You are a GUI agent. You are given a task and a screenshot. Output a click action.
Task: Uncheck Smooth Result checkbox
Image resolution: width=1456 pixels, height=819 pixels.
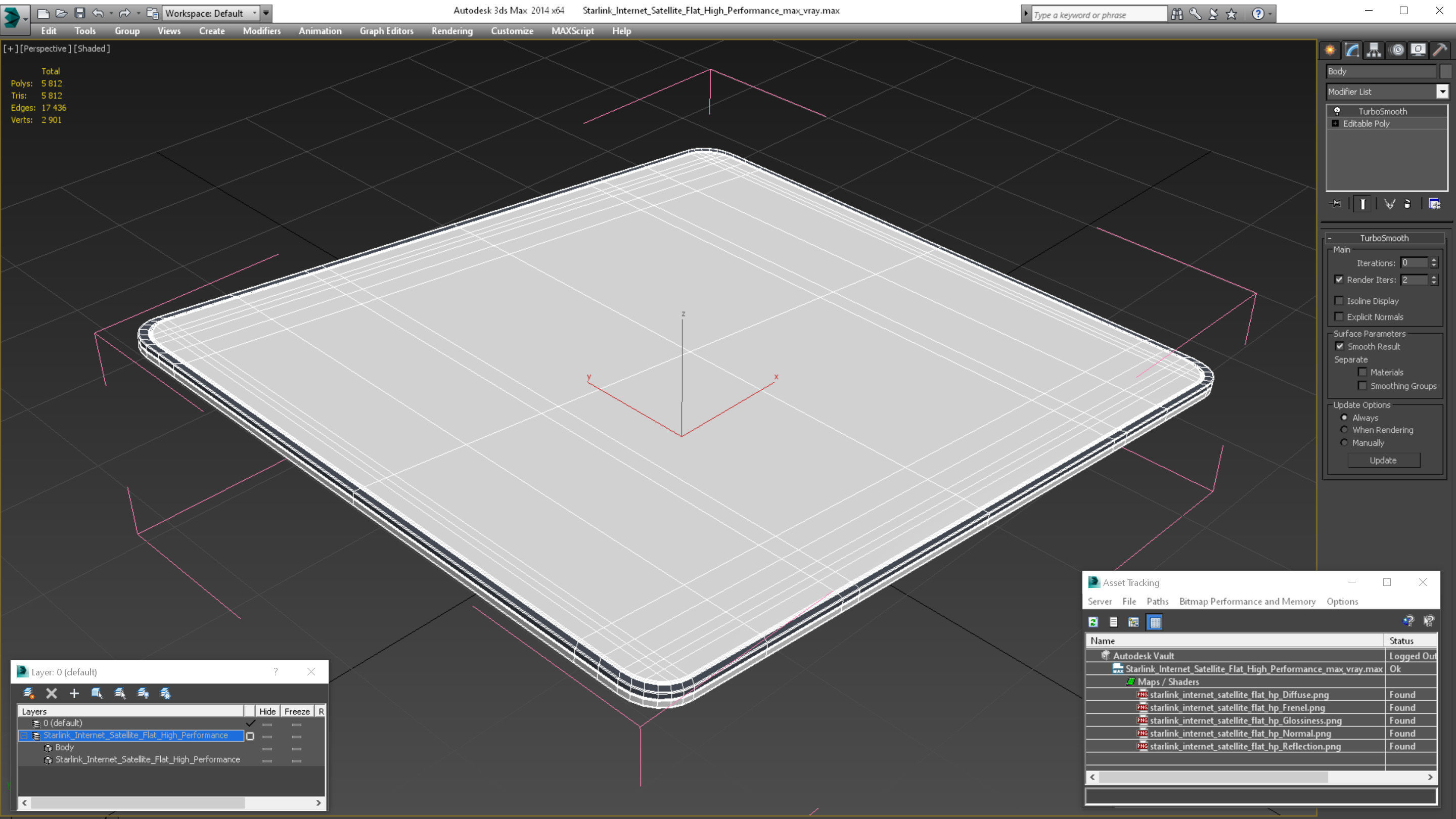pyautogui.click(x=1339, y=346)
